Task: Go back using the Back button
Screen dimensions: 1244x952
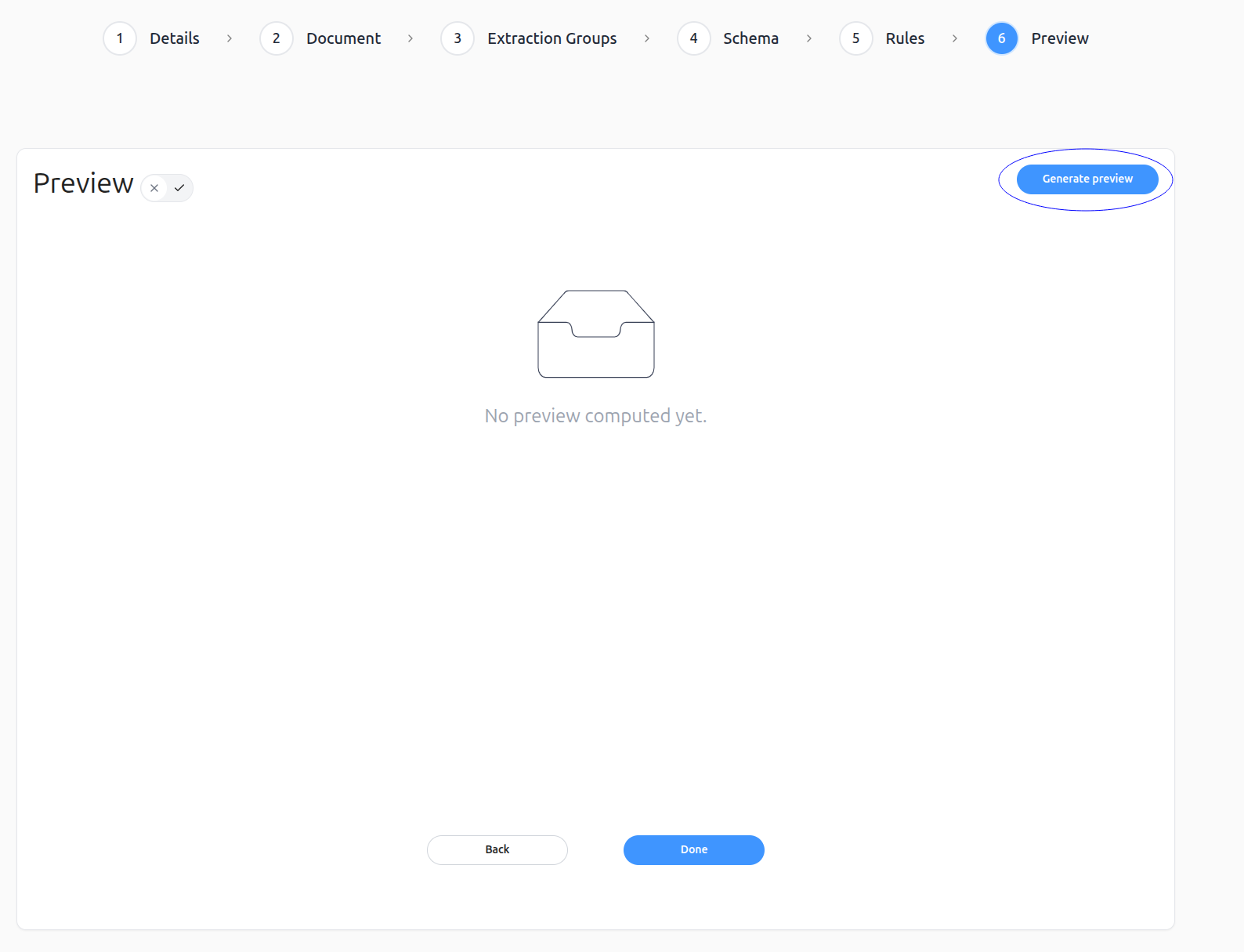Action: coord(497,849)
